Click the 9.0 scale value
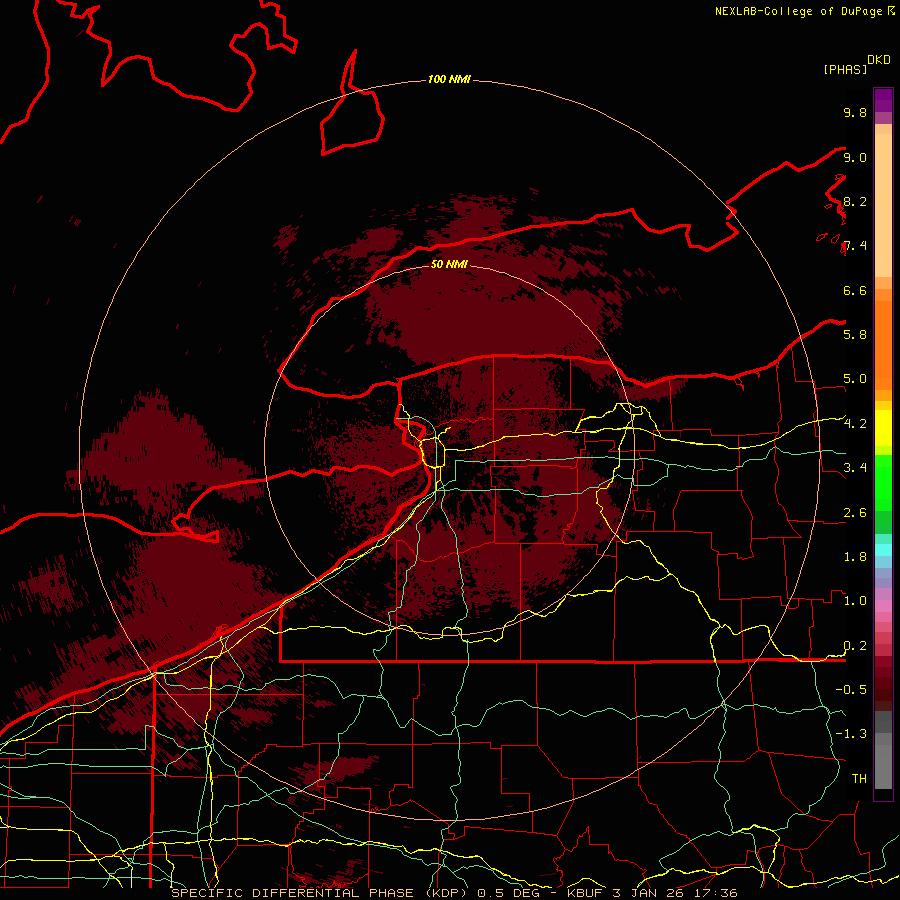 [x=855, y=157]
